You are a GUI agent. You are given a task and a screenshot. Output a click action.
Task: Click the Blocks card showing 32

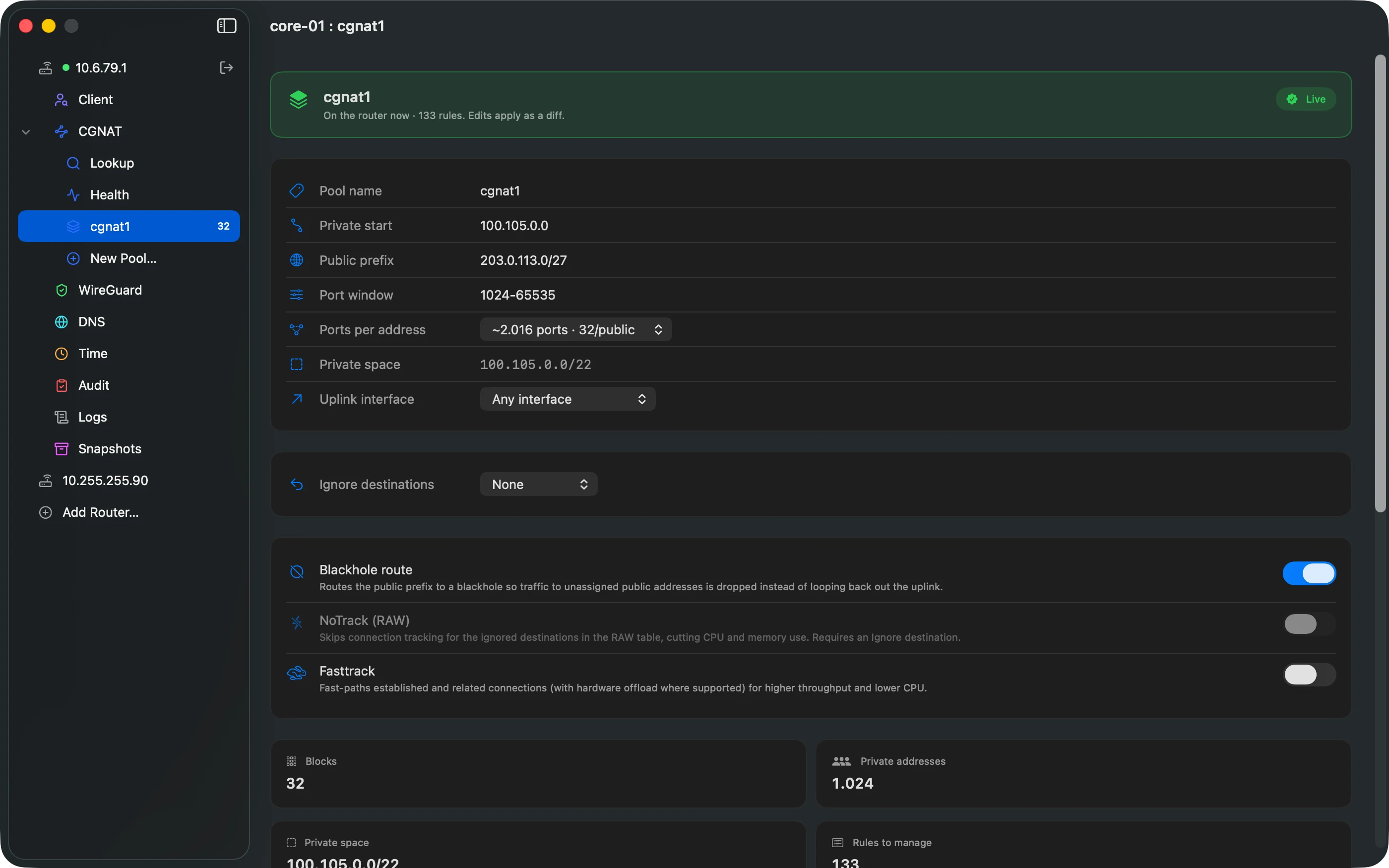click(538, 774)
